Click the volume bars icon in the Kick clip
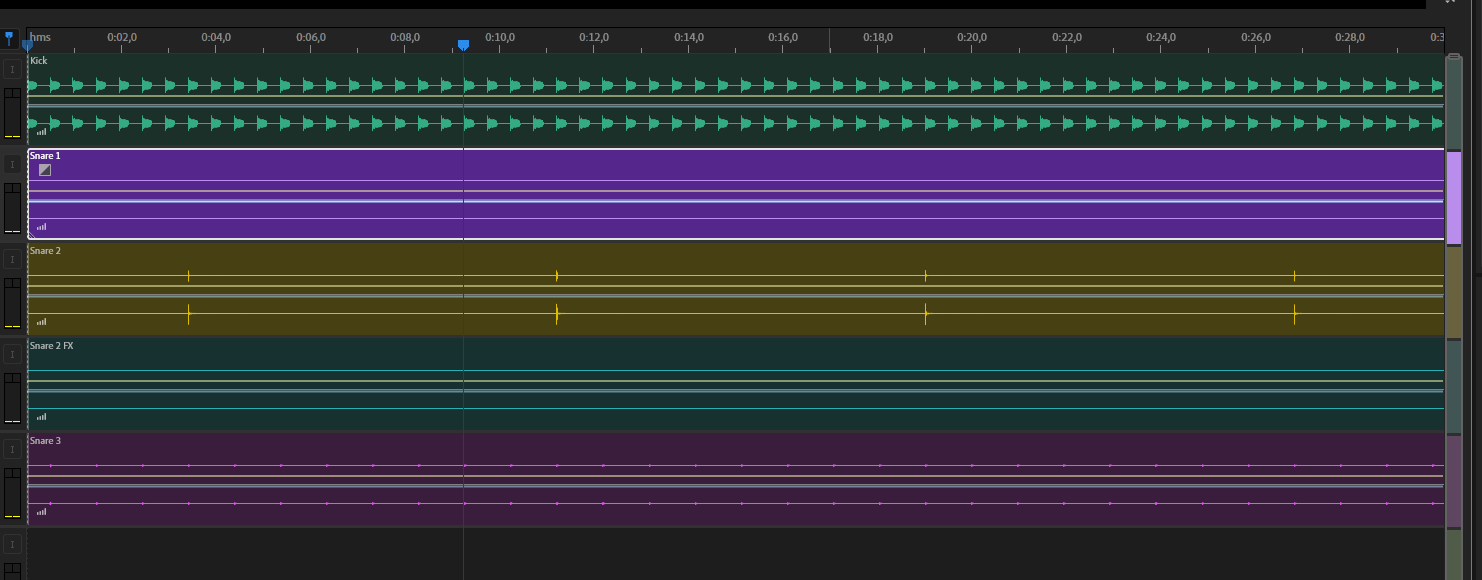The image size is (1482, 580). click(x=41, y=131)
